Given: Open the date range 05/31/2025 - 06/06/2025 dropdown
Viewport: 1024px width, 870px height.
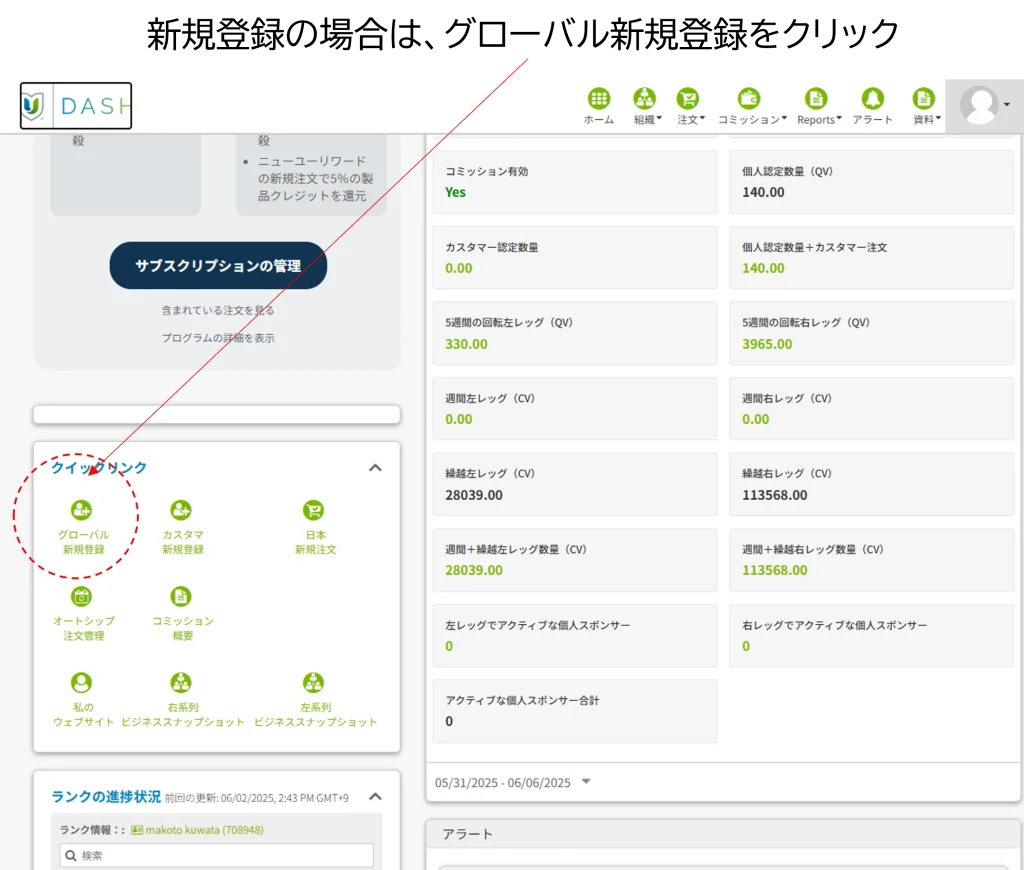Looking at the screenshot, I should coord(513,782).
